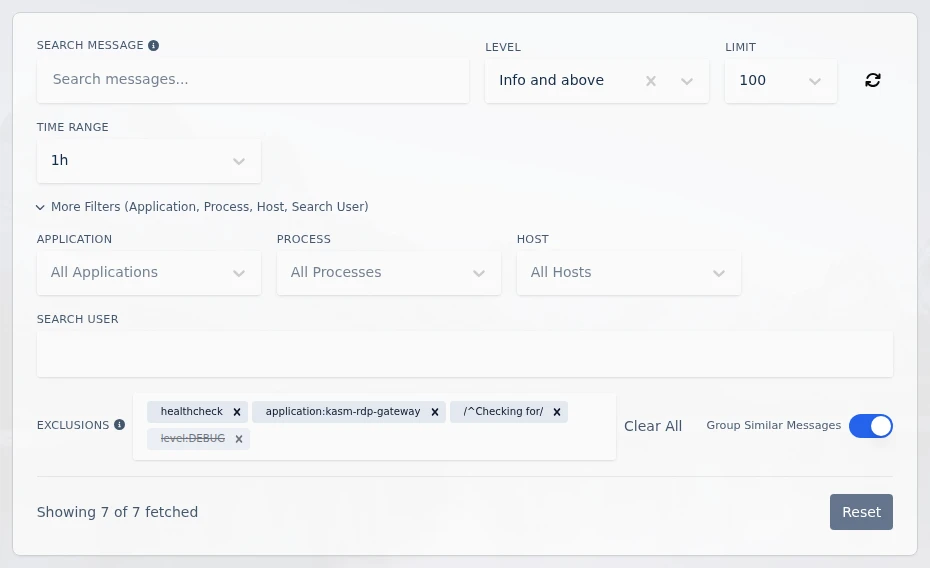Open the All Applications dropdown
The height and width of the screenshot is (568, 930).
pos(149,273)
